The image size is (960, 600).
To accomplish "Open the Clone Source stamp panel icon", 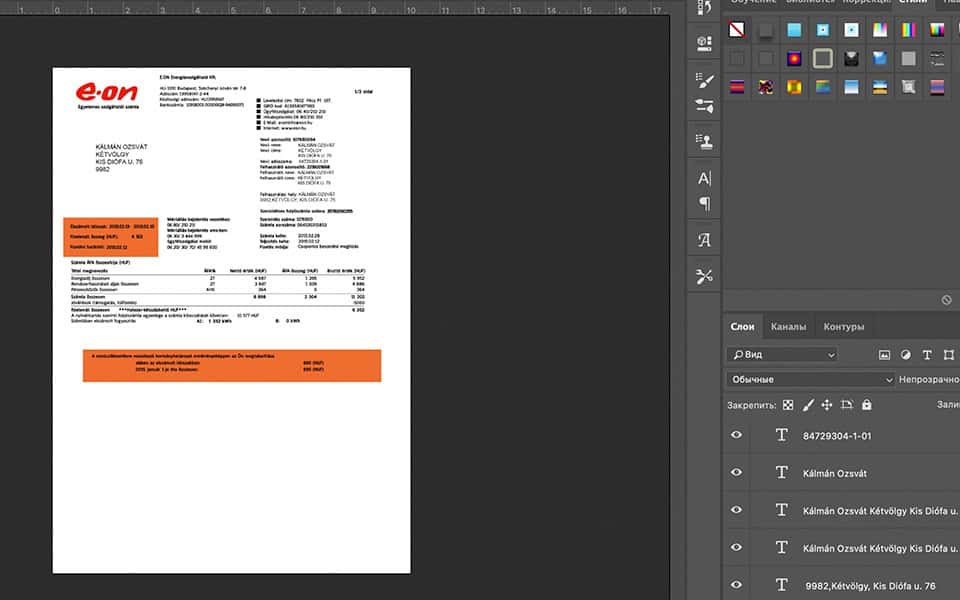I will (x=704, y=141).
